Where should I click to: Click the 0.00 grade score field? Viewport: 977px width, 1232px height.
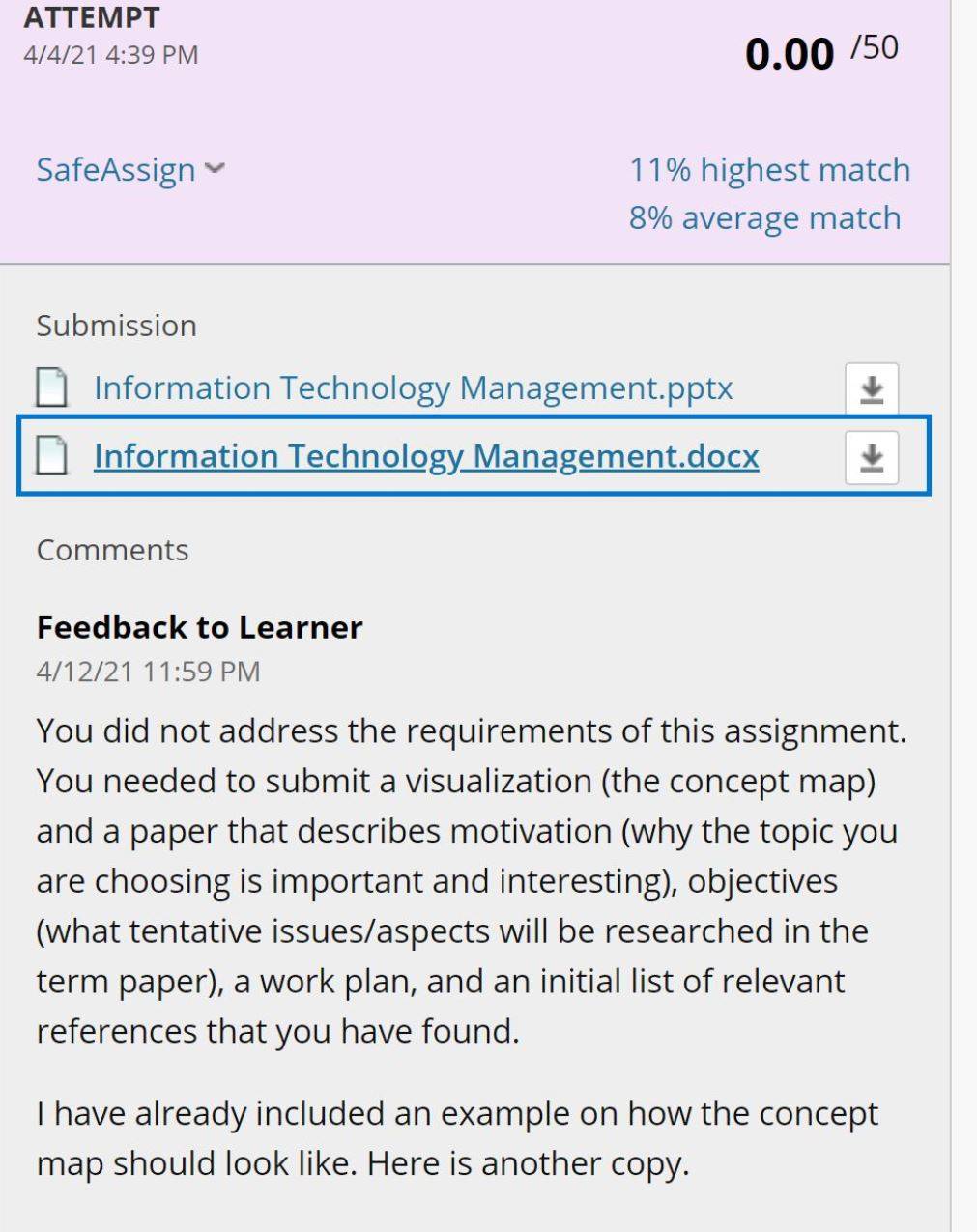pyautogui.click(x=789, y=53)
